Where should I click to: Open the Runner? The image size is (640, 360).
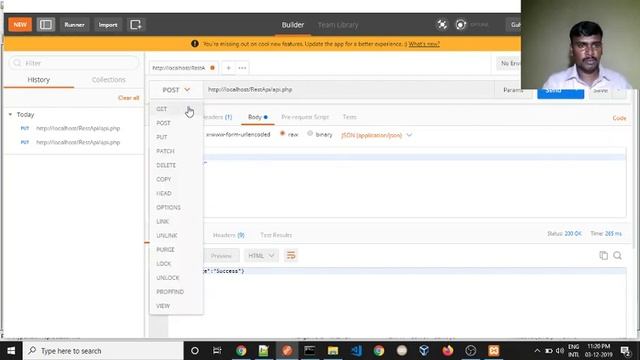pos(74,25)
